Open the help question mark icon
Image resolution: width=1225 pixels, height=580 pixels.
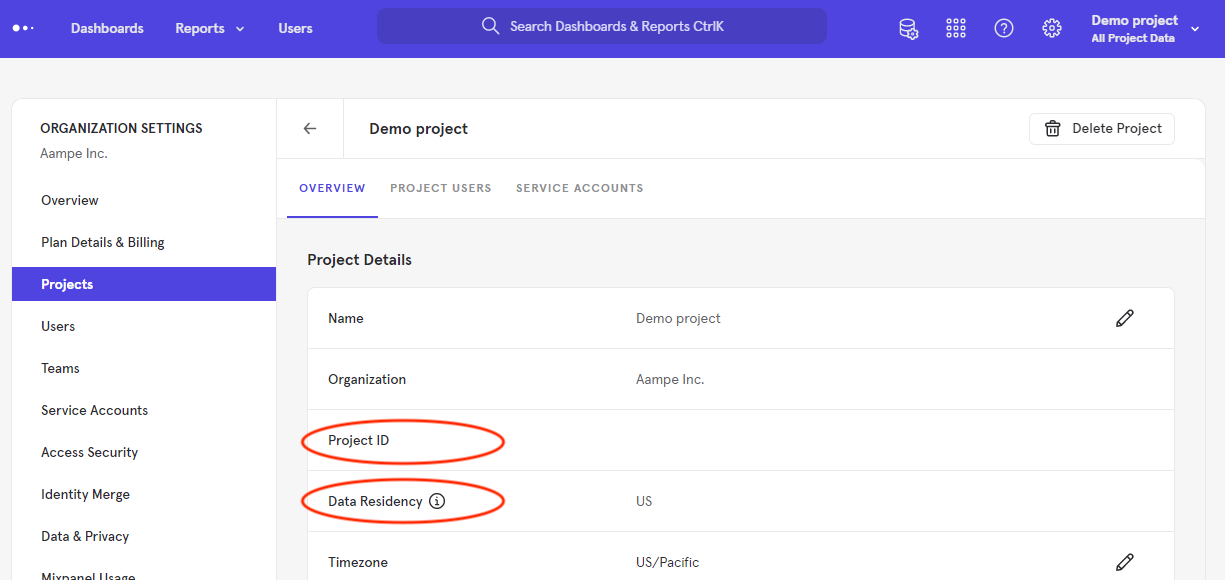click(1004, 28)
